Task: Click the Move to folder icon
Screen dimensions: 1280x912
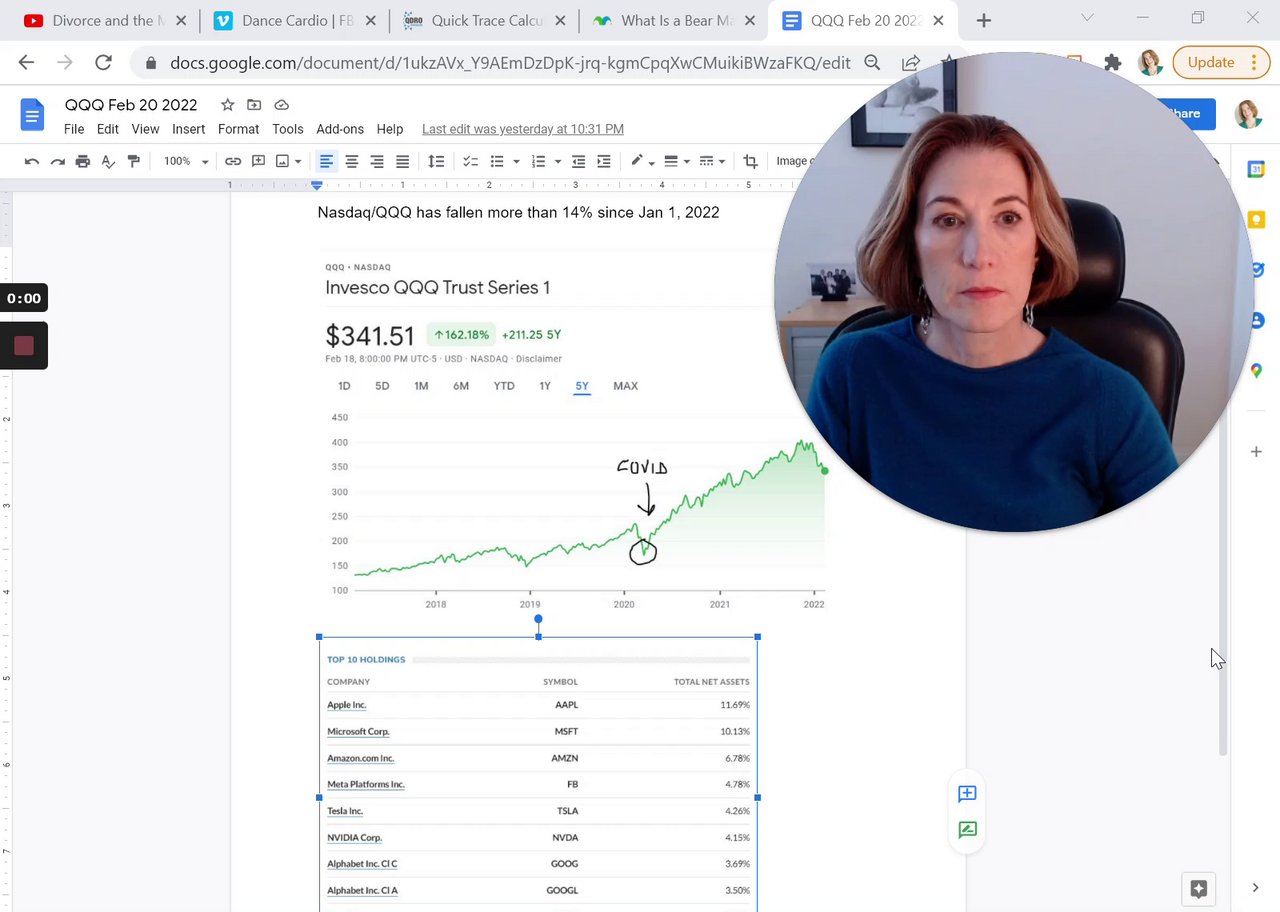Action: (254, 105)
